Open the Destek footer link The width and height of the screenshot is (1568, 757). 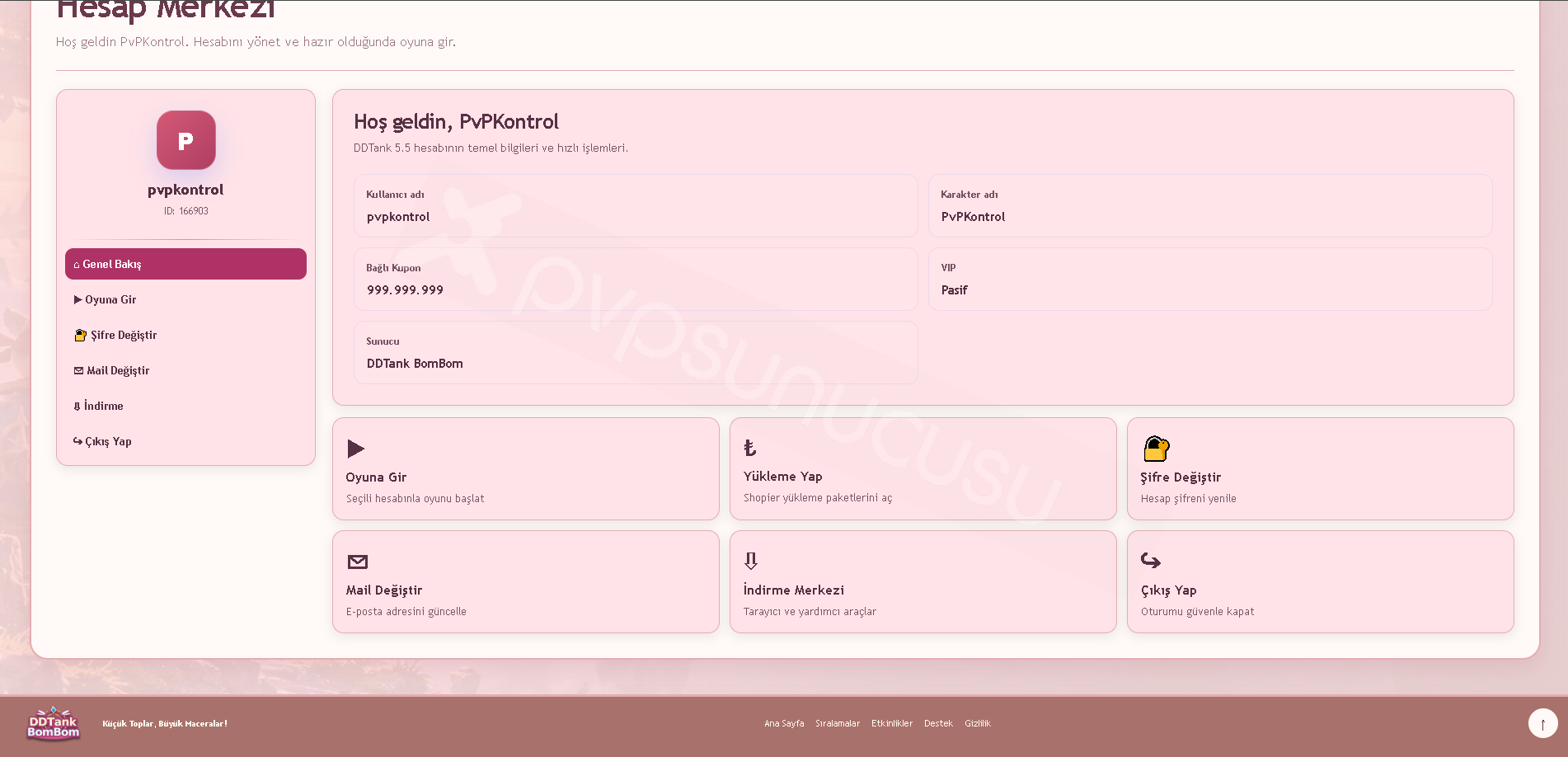(x=938, y=723)
